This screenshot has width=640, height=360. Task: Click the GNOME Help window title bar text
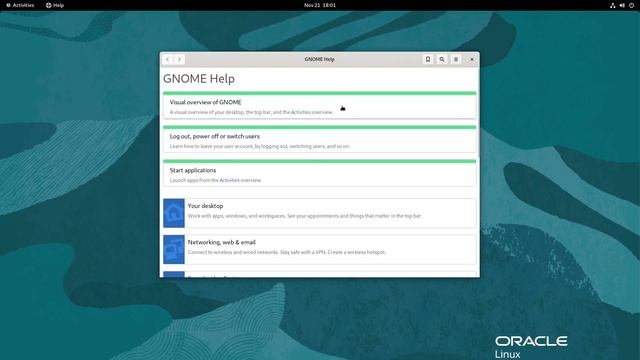[x=320, y=59]
